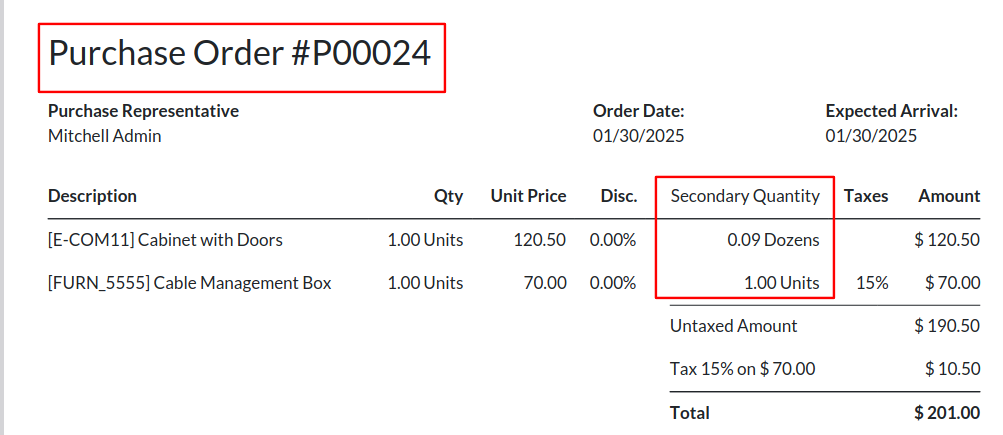Select the 01/30/2025 order date value
Image resolution: width=1003 pixels, height=435 pixels.
click(x=638, y=136)
